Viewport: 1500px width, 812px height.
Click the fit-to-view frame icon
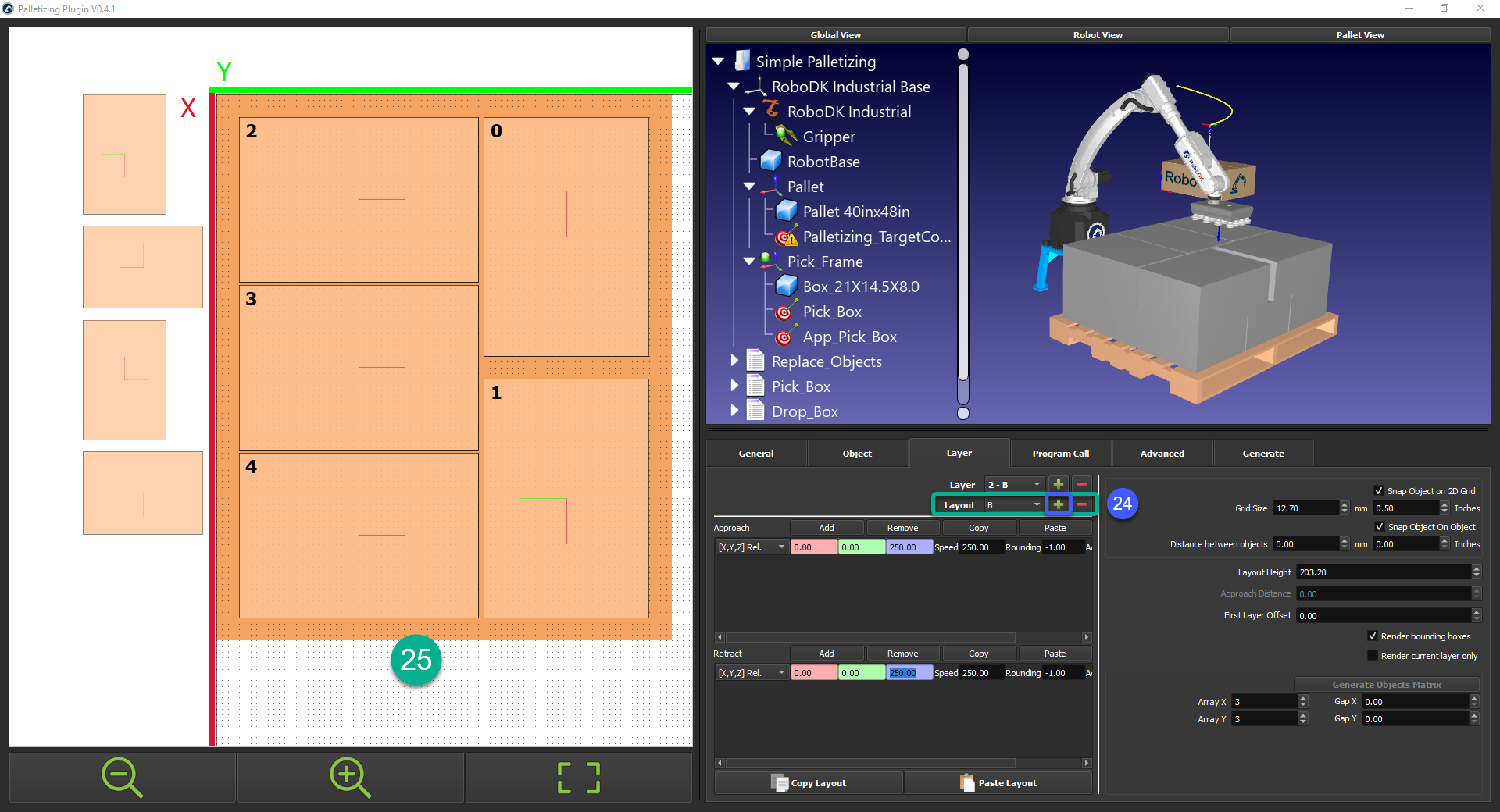[577, 777]
